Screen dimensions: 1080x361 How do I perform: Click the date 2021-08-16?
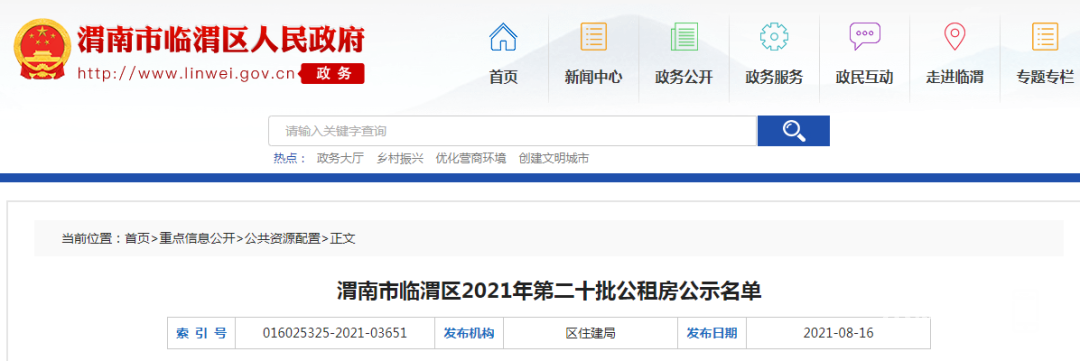[x=838, y=333]
